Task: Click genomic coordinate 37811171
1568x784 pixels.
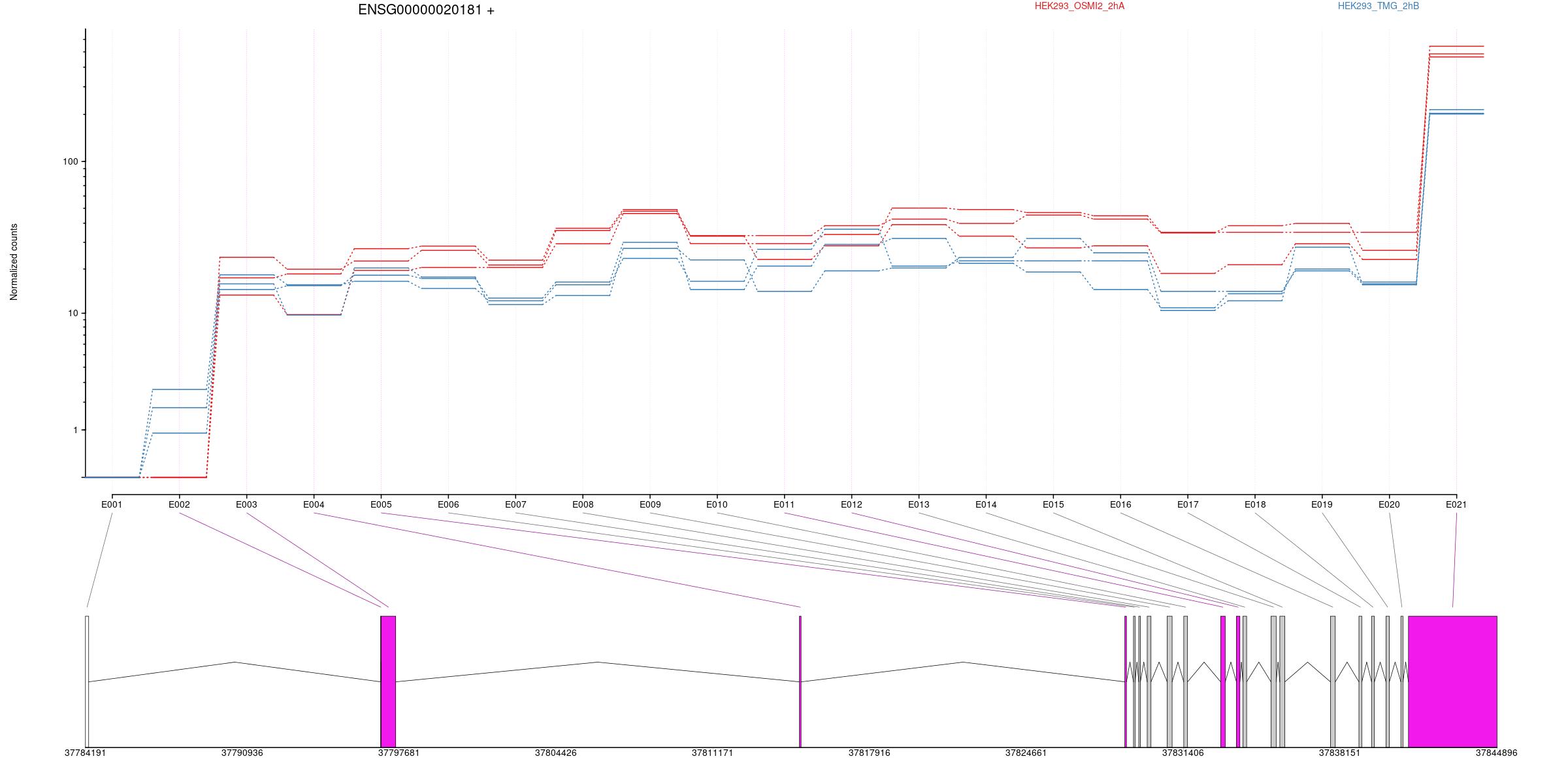Action: [x=712, y=753]
